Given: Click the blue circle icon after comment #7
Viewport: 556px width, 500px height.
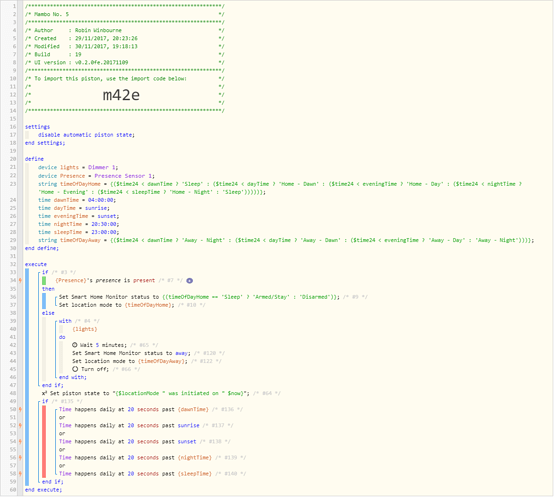Looking at the screenshot, I should point(190,282).
